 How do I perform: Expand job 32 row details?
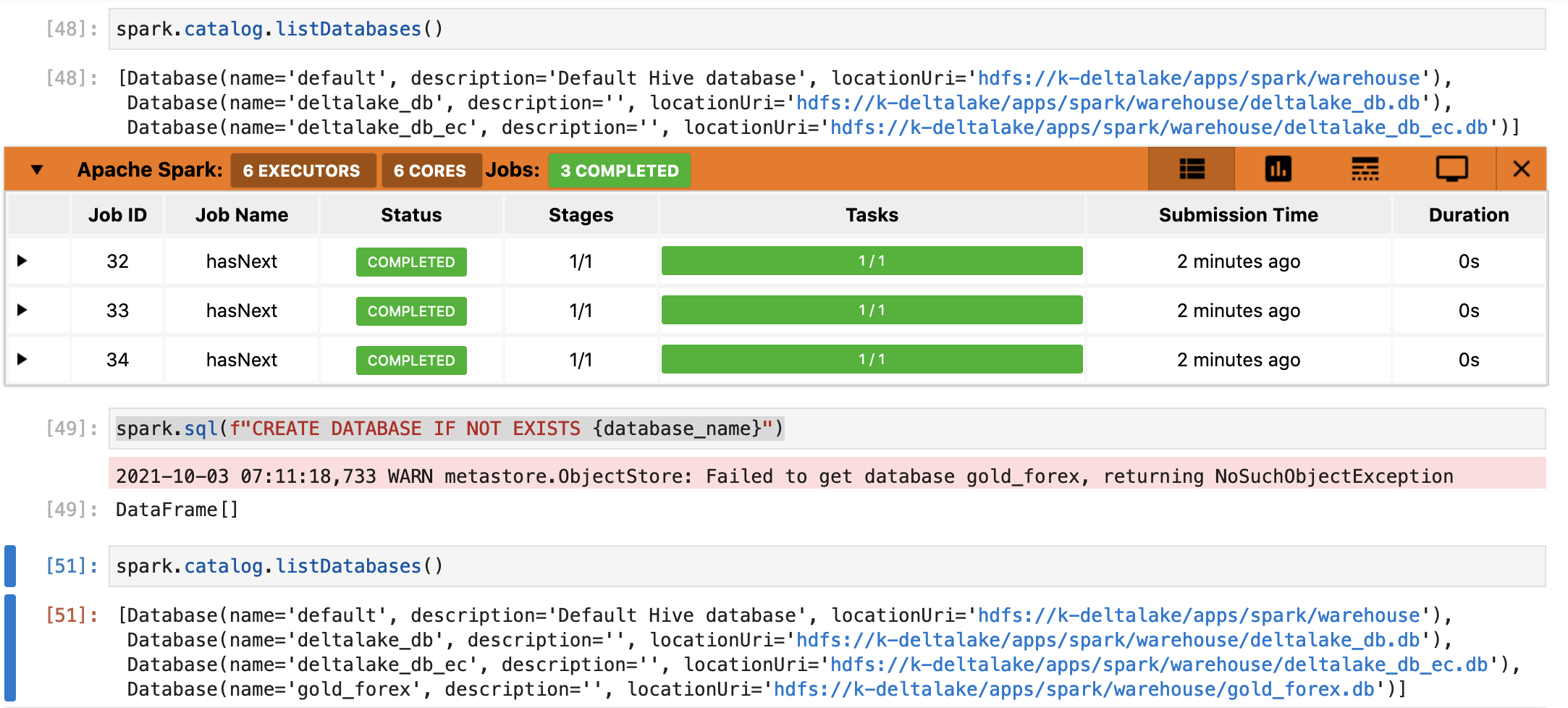pyautogui.click(x=22, y=261)
